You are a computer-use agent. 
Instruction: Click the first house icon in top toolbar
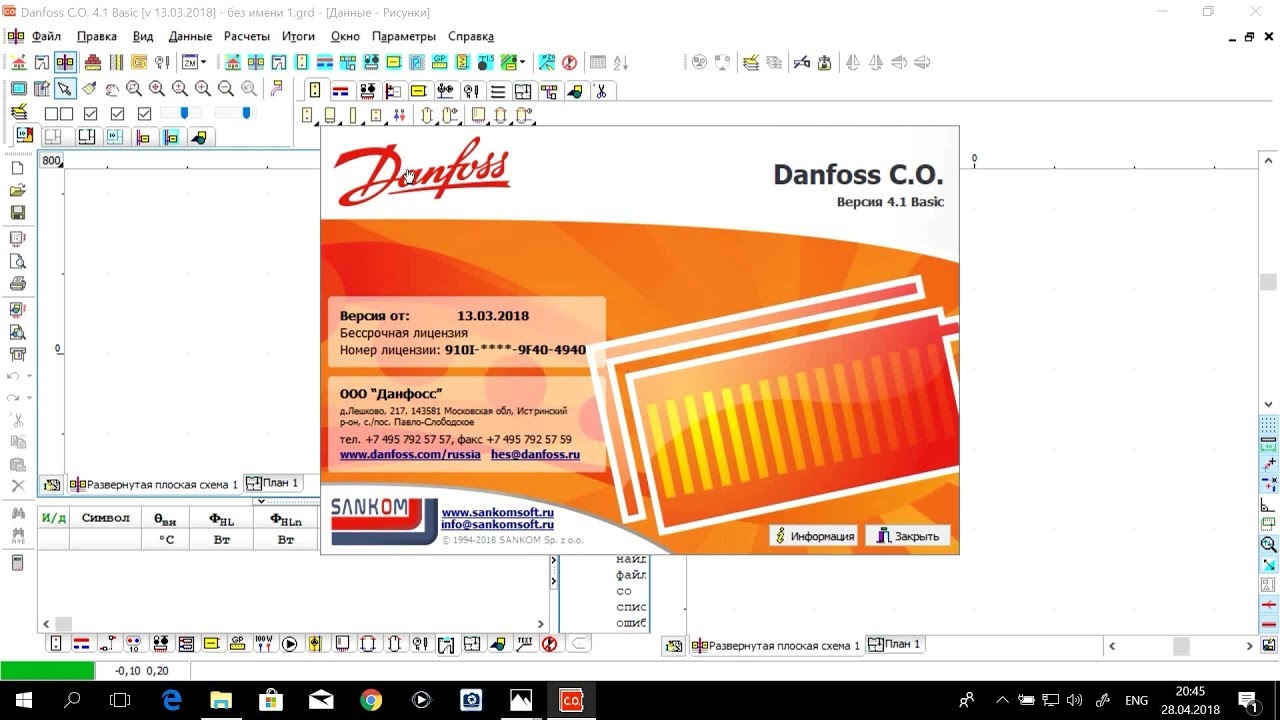click(x=19, y=62)
